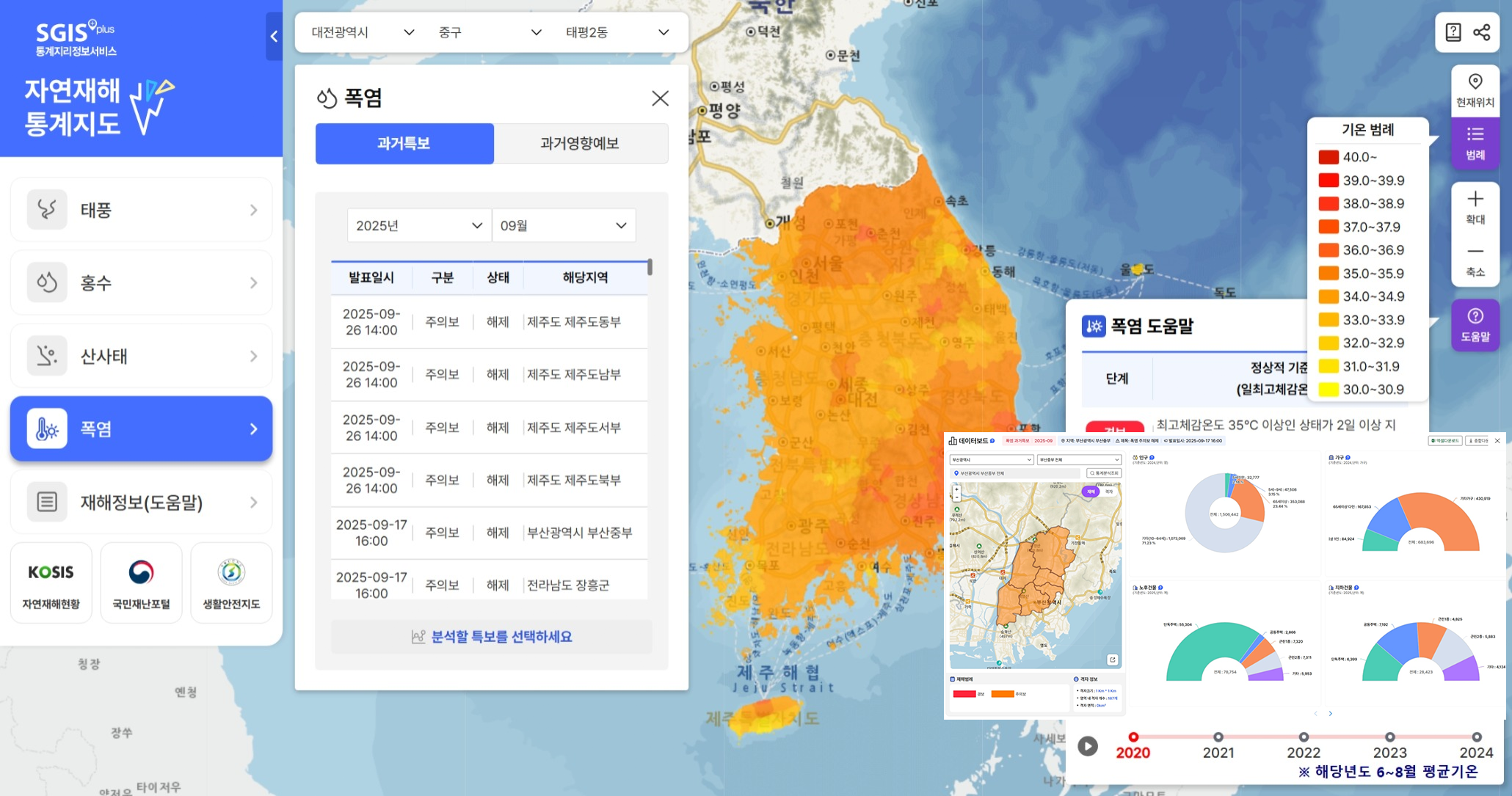Click the help document icon at top right
Image resolution: width=1512 pixels, height=796 pixels.
pos(1453,32)
